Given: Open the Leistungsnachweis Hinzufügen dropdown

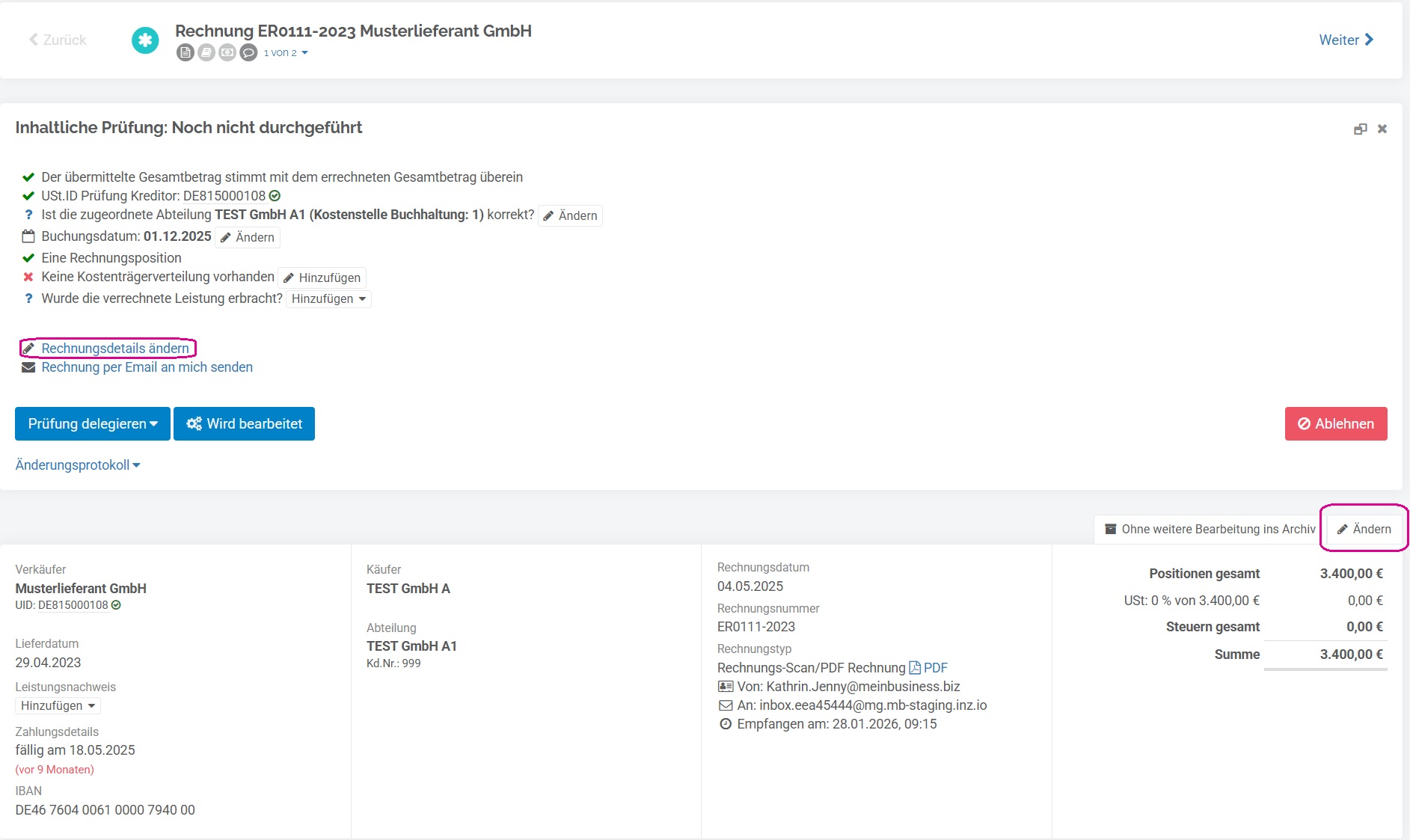Looking at the screenshot, I should pos(58,705).
